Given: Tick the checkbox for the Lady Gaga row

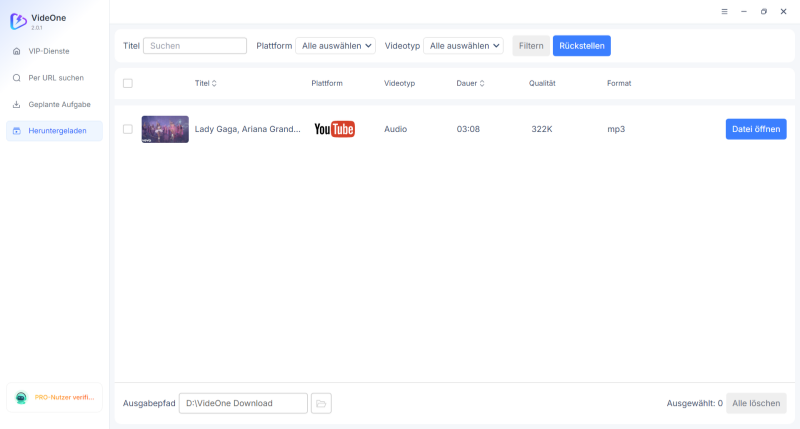Looking at the screenshot, I should pos(128,129).
